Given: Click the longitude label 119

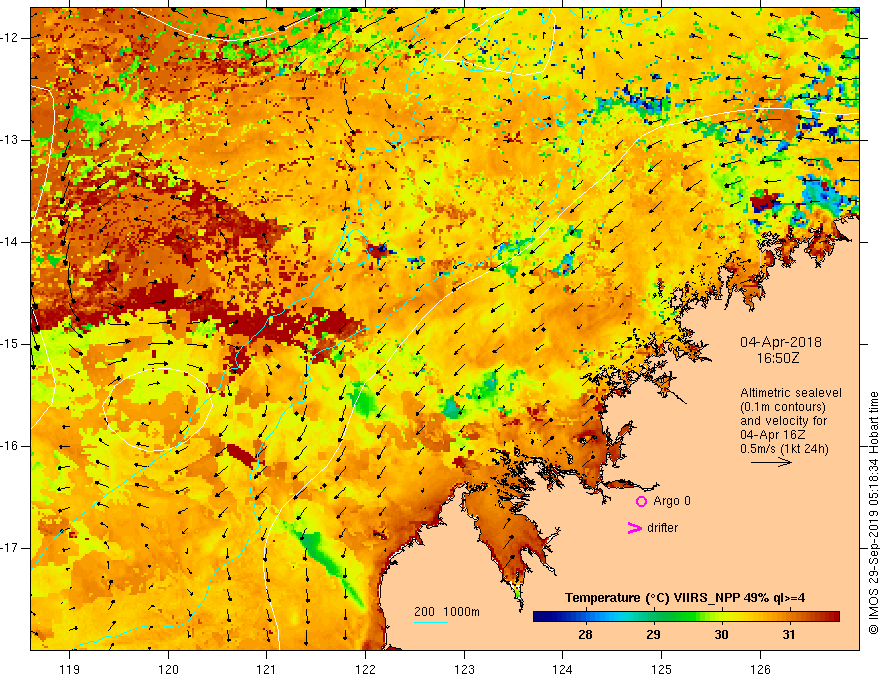Looking at the screenshot, I should click(x=70, y=669).
